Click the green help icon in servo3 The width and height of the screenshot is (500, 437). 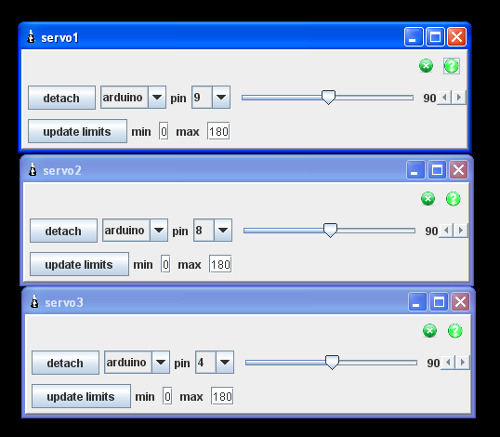[455, 331]
